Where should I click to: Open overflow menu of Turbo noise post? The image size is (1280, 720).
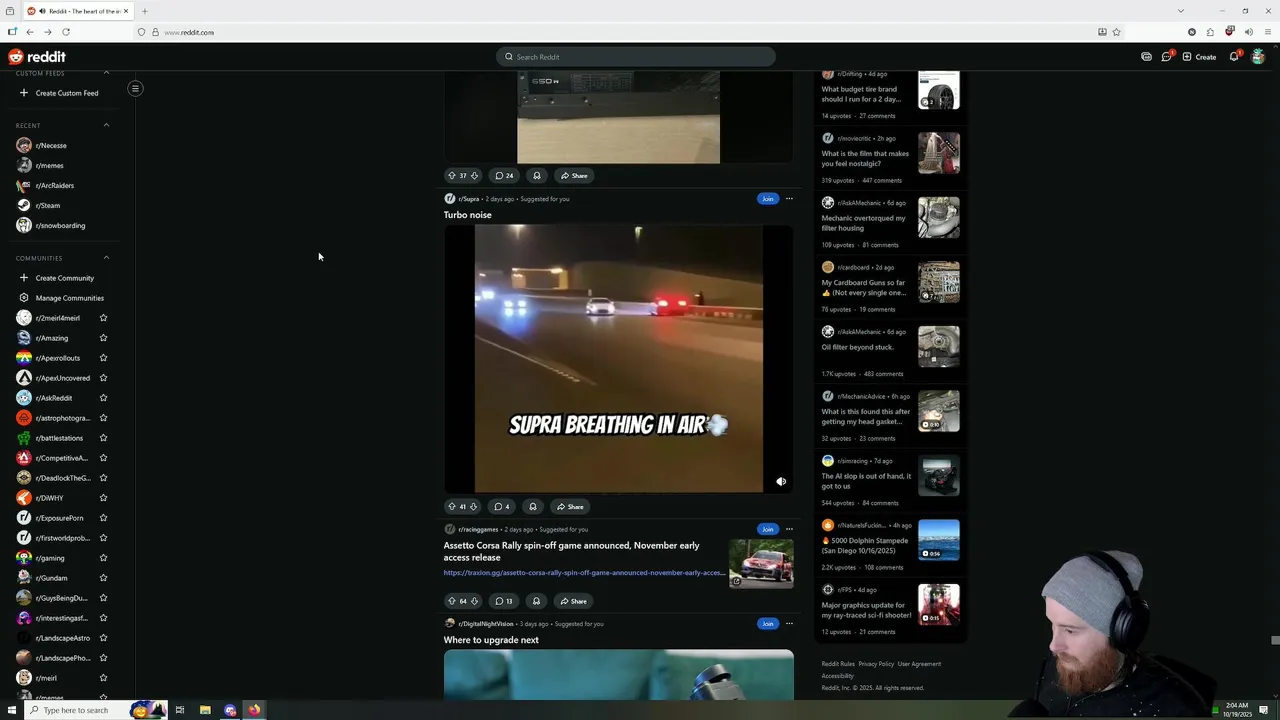(789, 199)
